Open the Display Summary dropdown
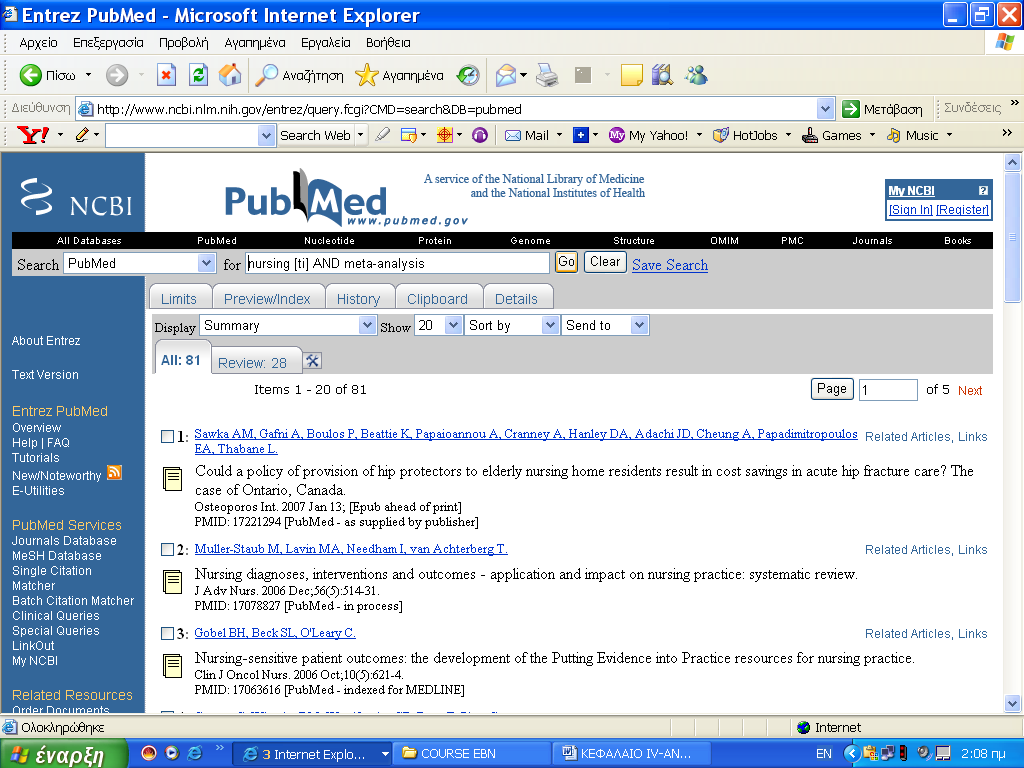Viewport: 1024px width, 768px height. click(x=368, y=325)
